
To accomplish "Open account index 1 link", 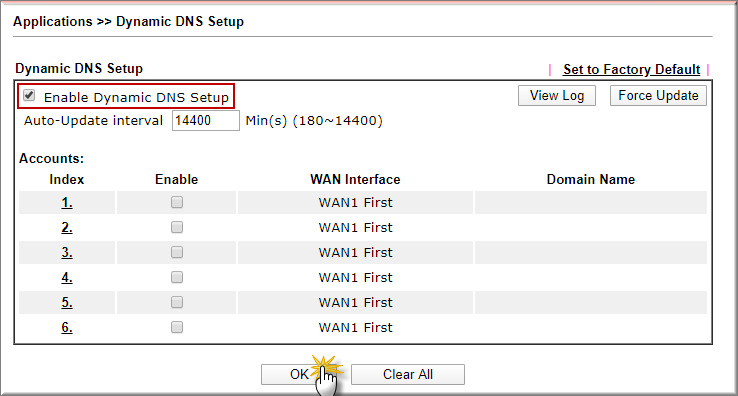I will 67,203.
